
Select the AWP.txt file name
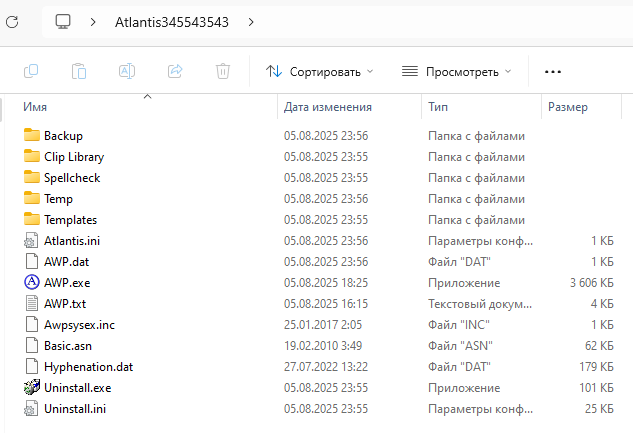coord(65,303)
